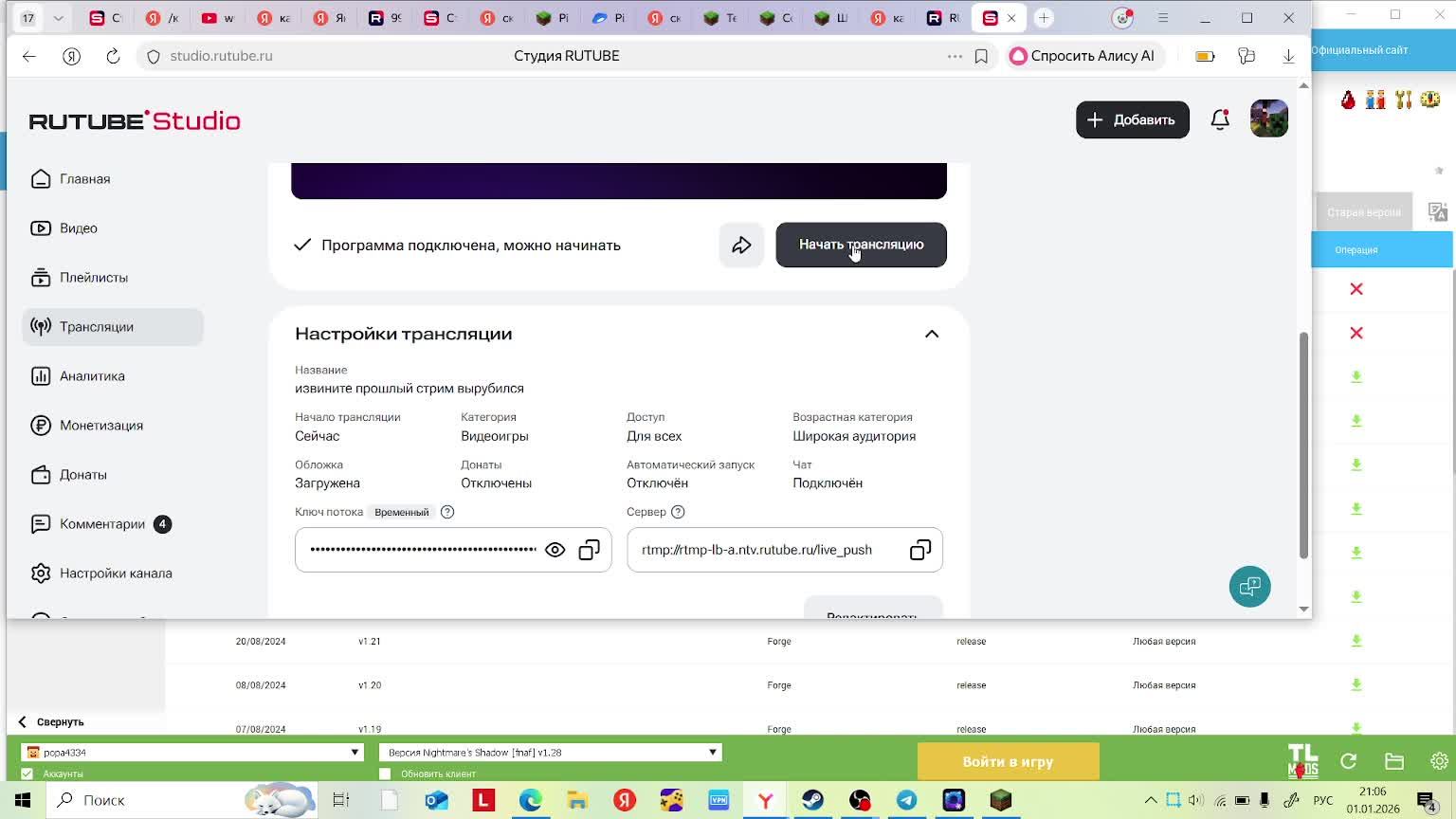Click the Старая версия button in background window
The width and height of the screenshot is (1456, 819).
pyautogui.click(x=1363, y=211)
